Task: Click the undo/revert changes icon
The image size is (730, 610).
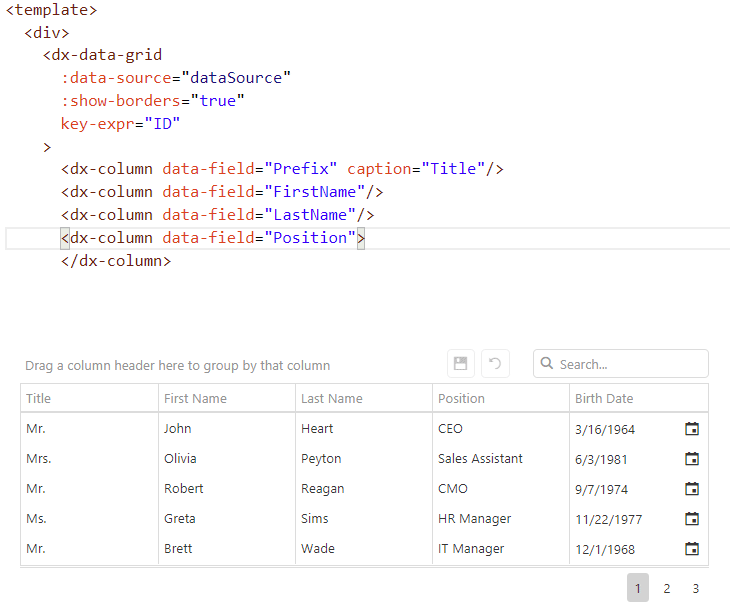Action: (495, 363)
